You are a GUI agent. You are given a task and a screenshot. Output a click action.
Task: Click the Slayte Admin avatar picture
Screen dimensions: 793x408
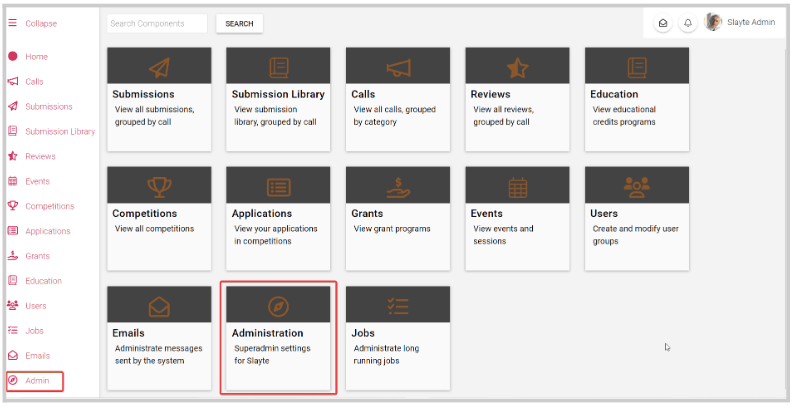pos(713,22)
